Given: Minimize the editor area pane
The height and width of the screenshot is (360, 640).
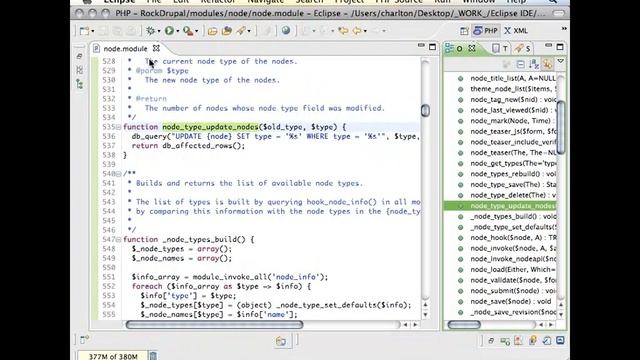Looking at the screenshot, I should 421,46.
